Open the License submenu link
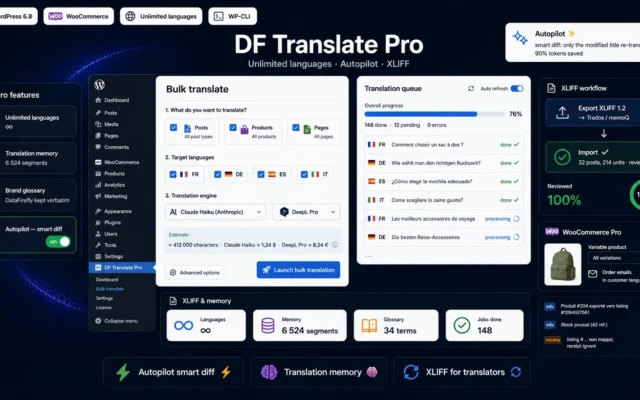 104,308
